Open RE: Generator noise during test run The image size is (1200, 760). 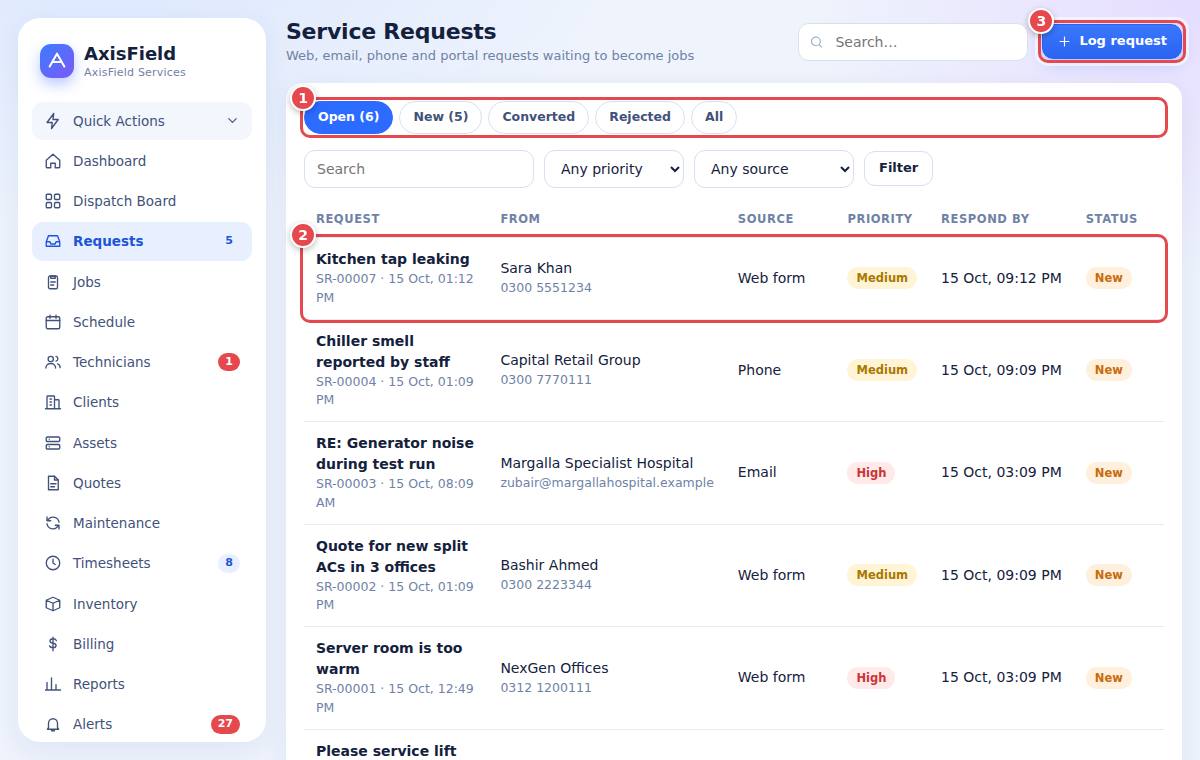tap(395, 453)
